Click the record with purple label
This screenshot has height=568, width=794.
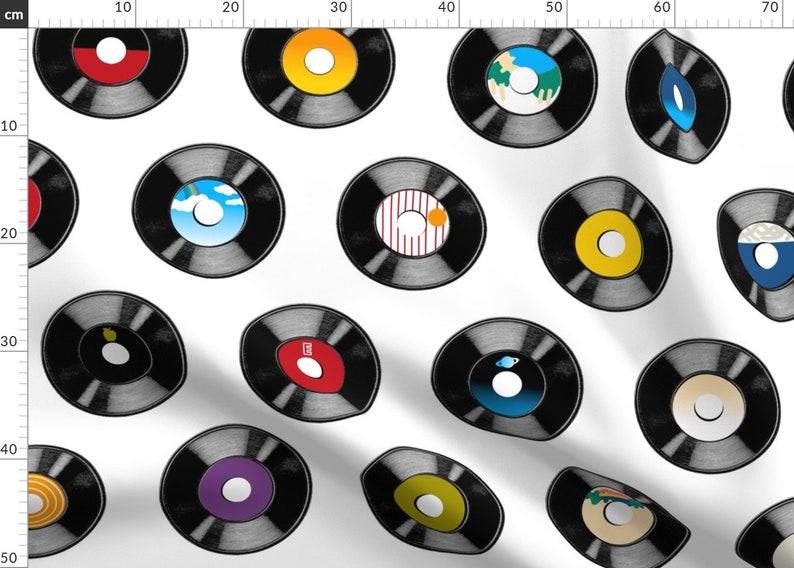tap(235, 490)
